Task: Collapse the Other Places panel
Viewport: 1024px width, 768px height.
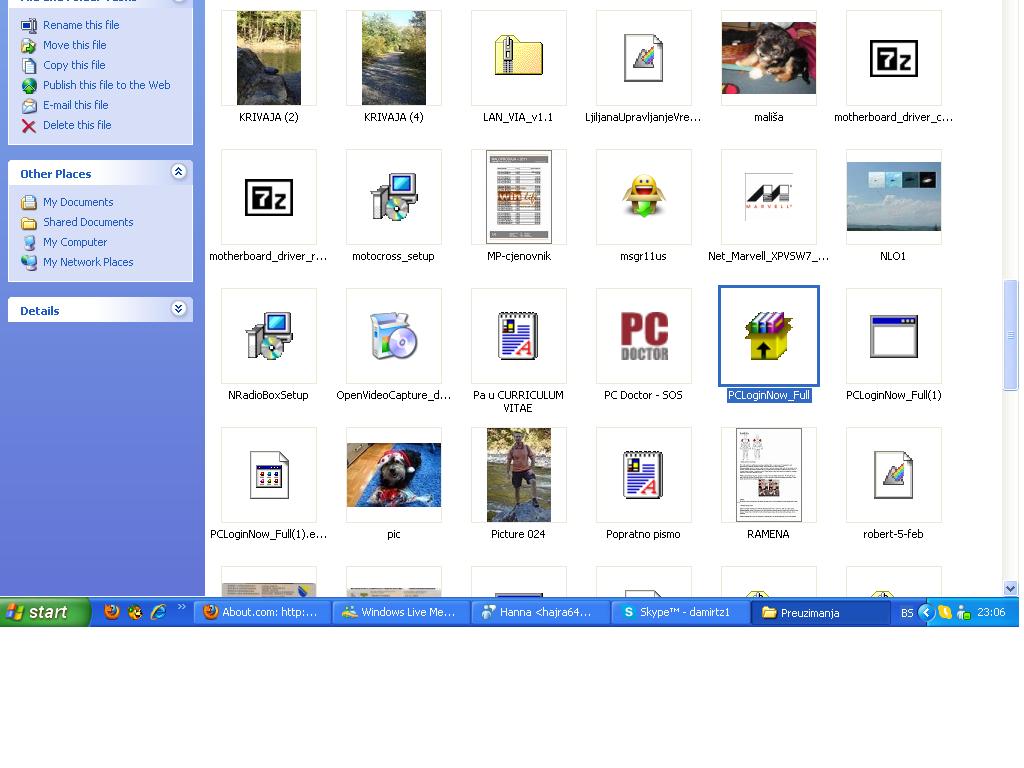Action: pyautogui.click(x=178, y=172)
